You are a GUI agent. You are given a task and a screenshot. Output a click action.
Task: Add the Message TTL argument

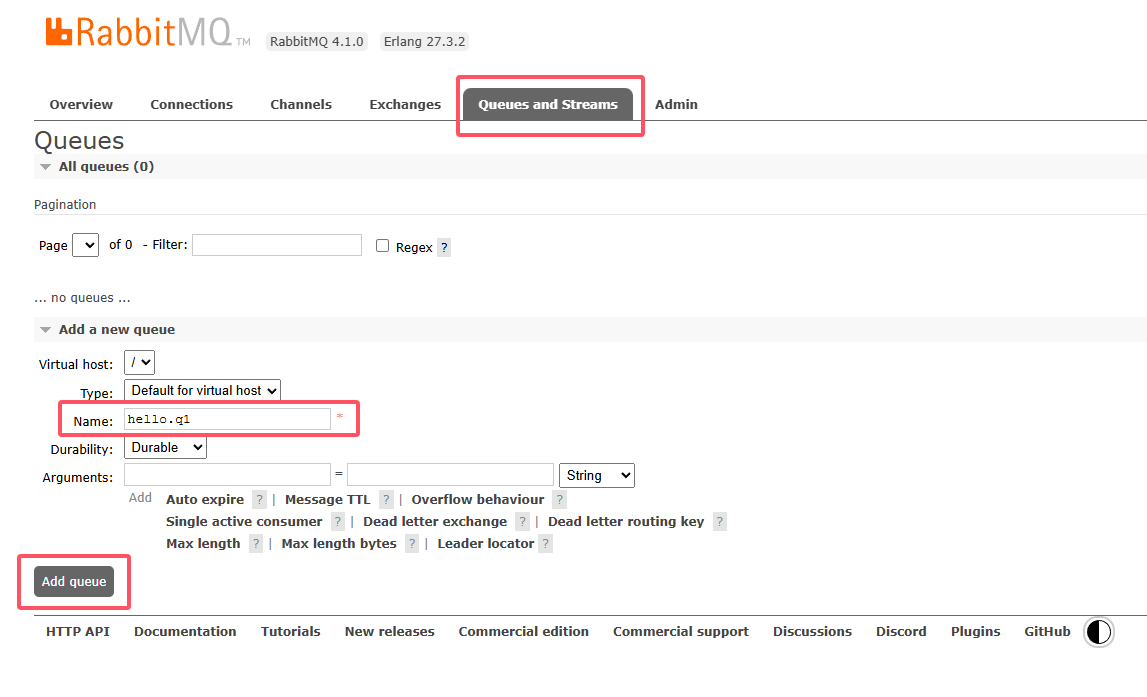pos(328,500)
